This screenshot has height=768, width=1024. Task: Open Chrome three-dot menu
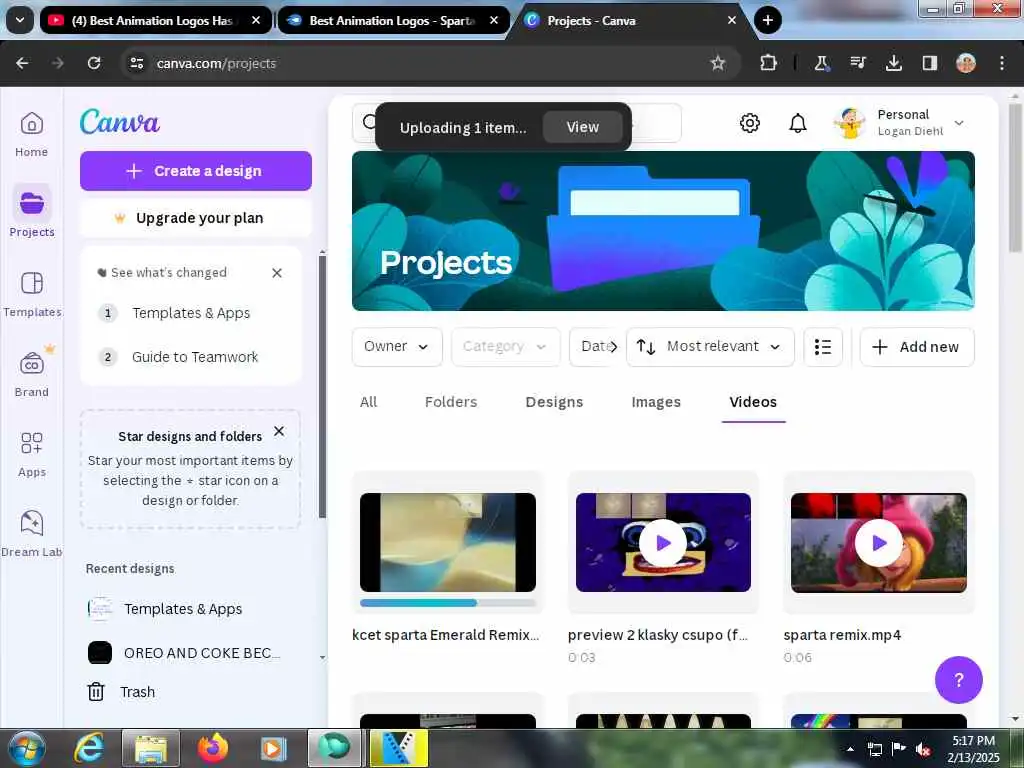pyautogui.click(x=1002, y=63)
